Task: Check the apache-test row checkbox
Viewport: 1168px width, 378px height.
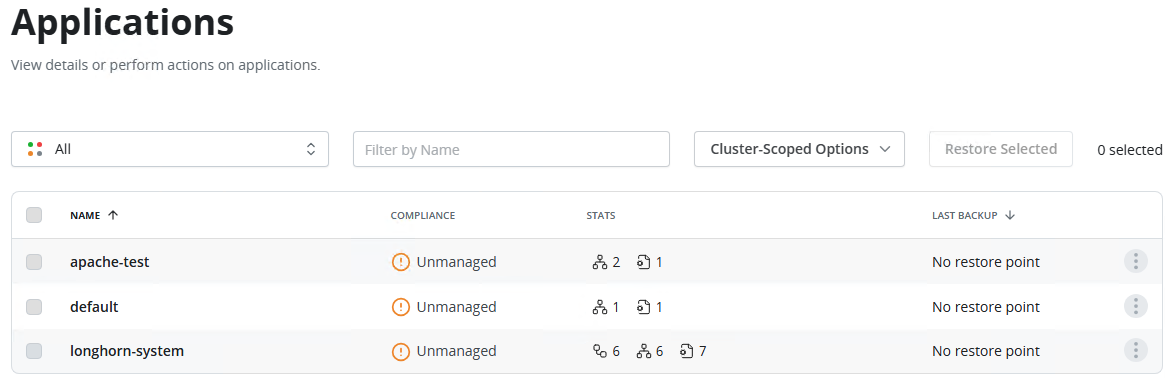Action: [x=34, y=262]
